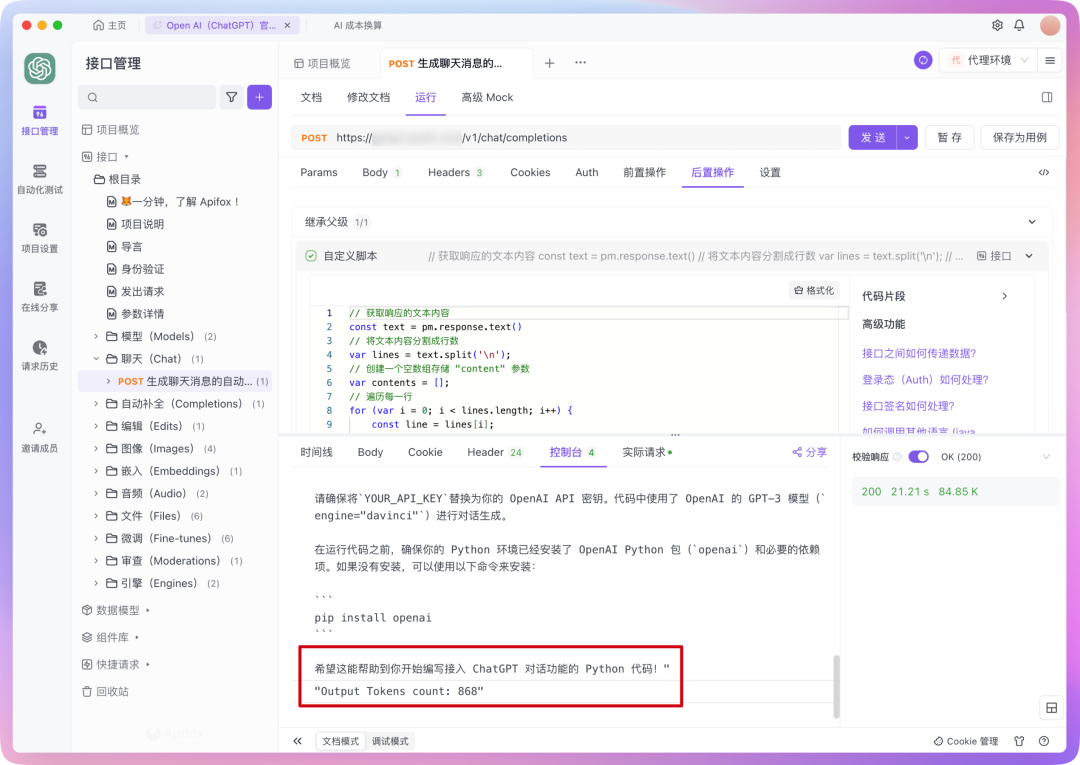Open the 代理环境 environment dropdown
The height and width of the screenshot is (765, 1080).
click(x=987, y=61)
